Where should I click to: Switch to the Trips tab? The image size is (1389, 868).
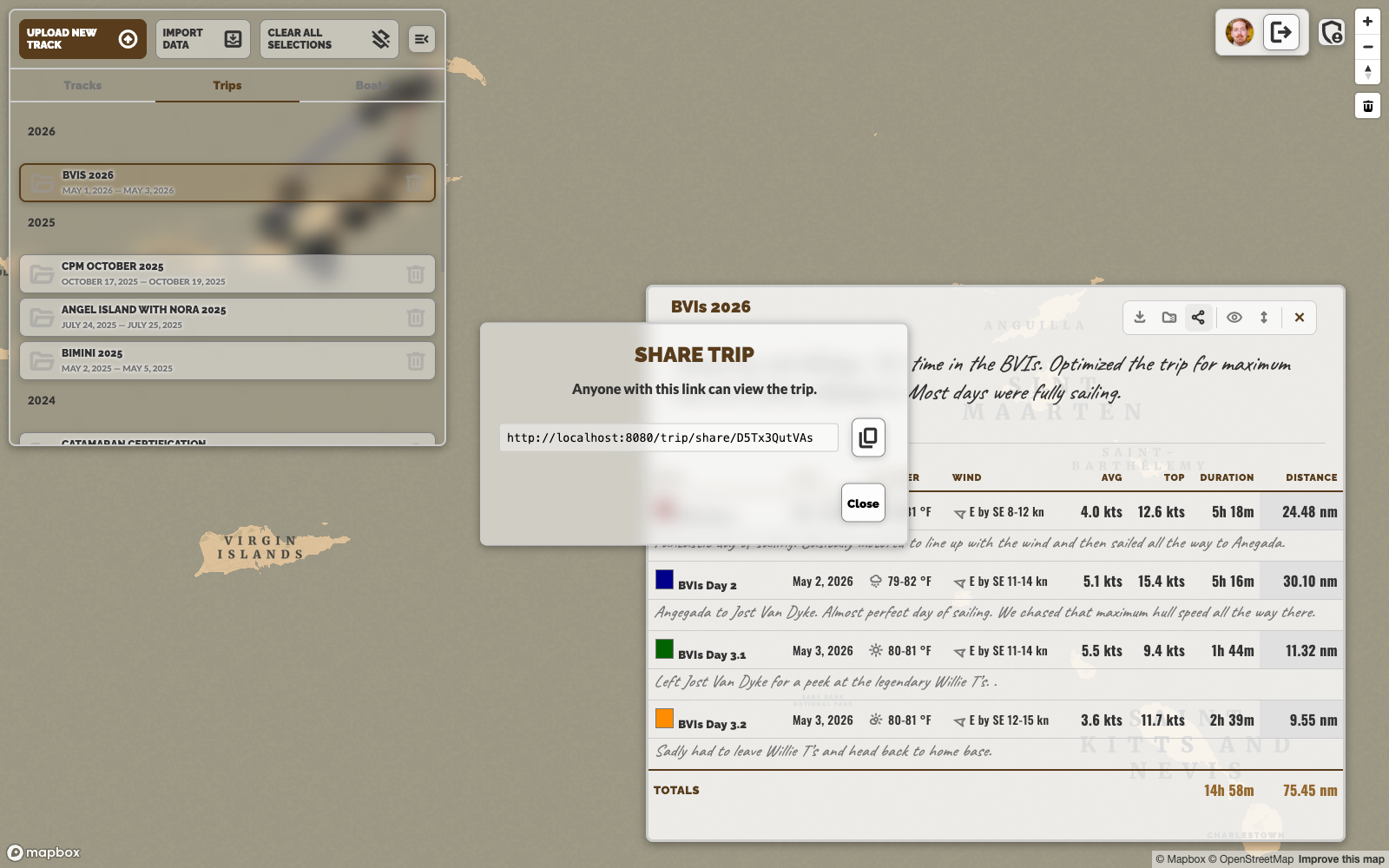click(x=227, y=85)
